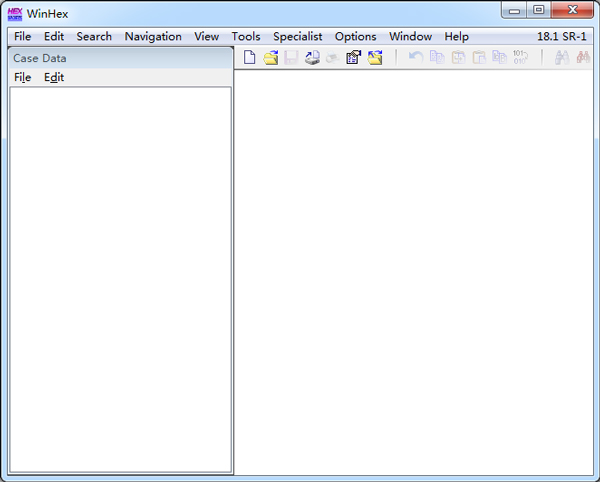Click the grayed Undo arrow icon
This screenshot has height=482, width=600.
(416, 57)
